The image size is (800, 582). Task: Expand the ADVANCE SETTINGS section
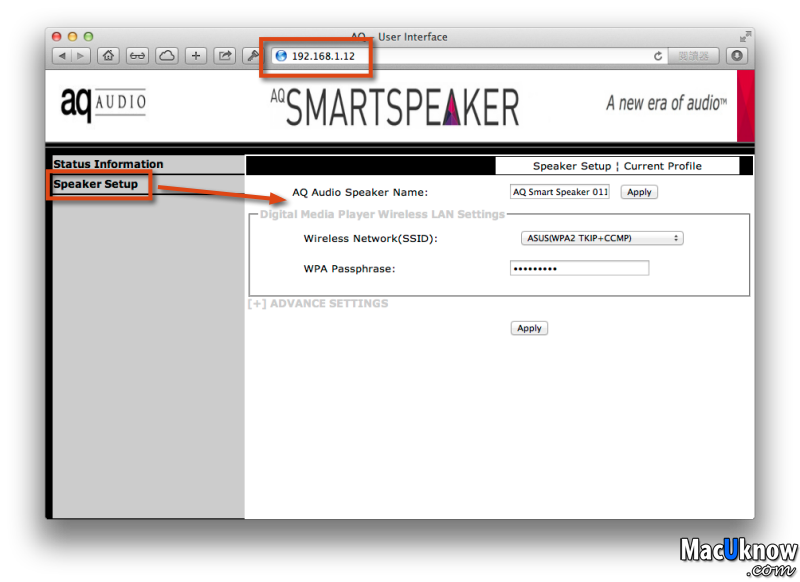pyautogui.click(x=318, y=303)
